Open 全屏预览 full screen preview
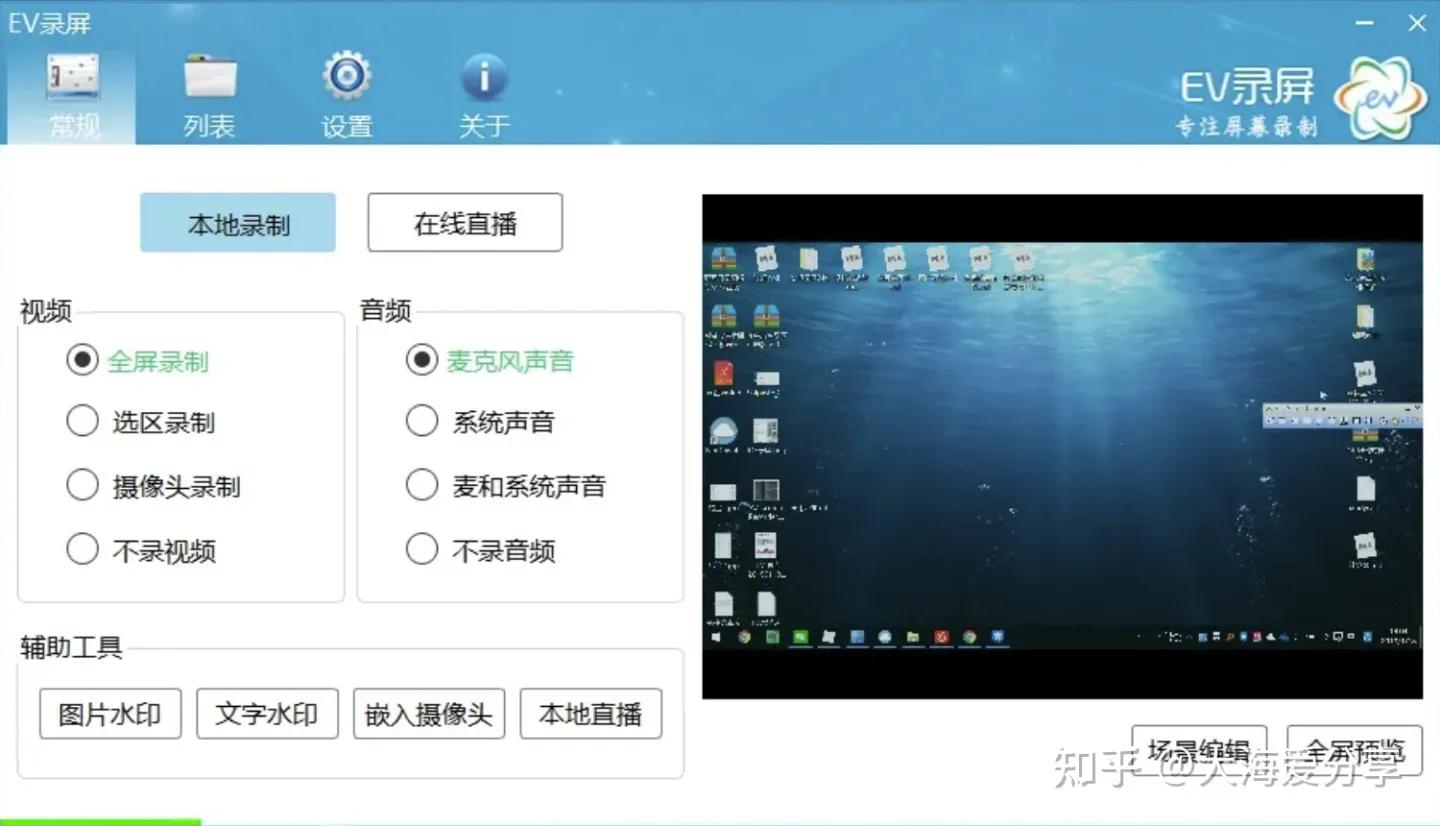Viewport: 1440px width, 826px height. point(1354,751)
